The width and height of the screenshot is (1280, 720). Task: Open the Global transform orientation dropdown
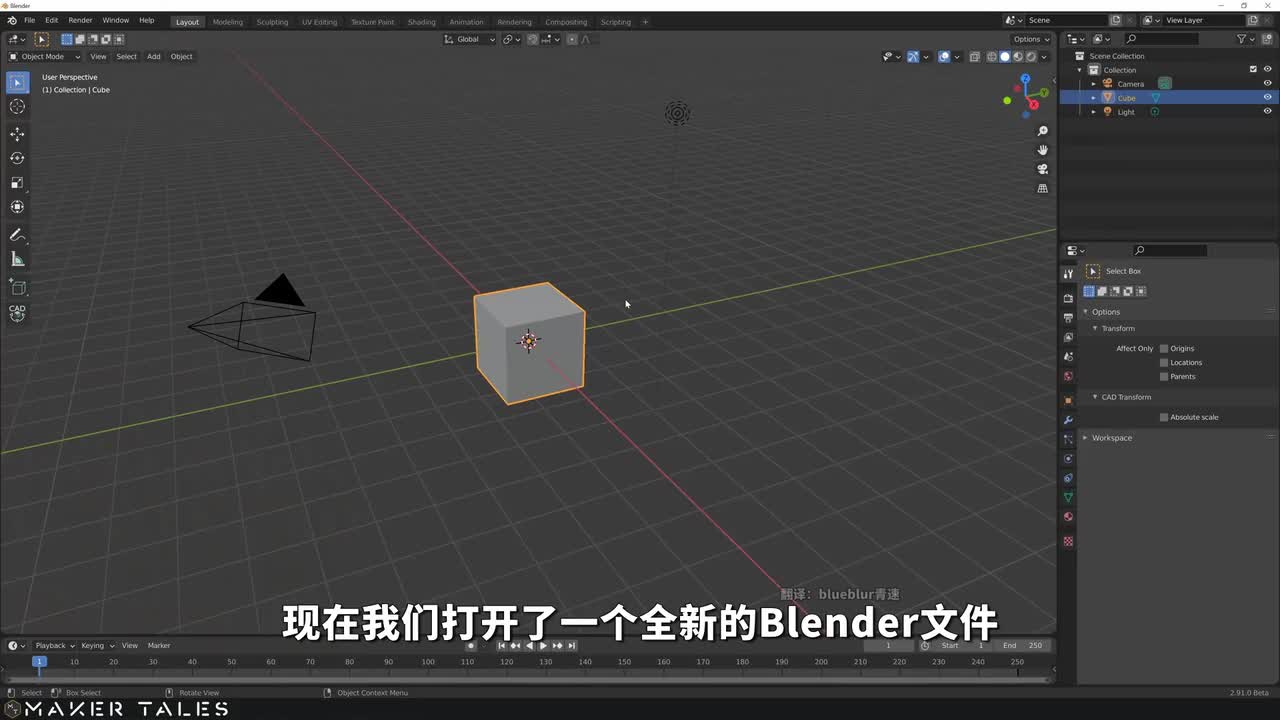470,39
